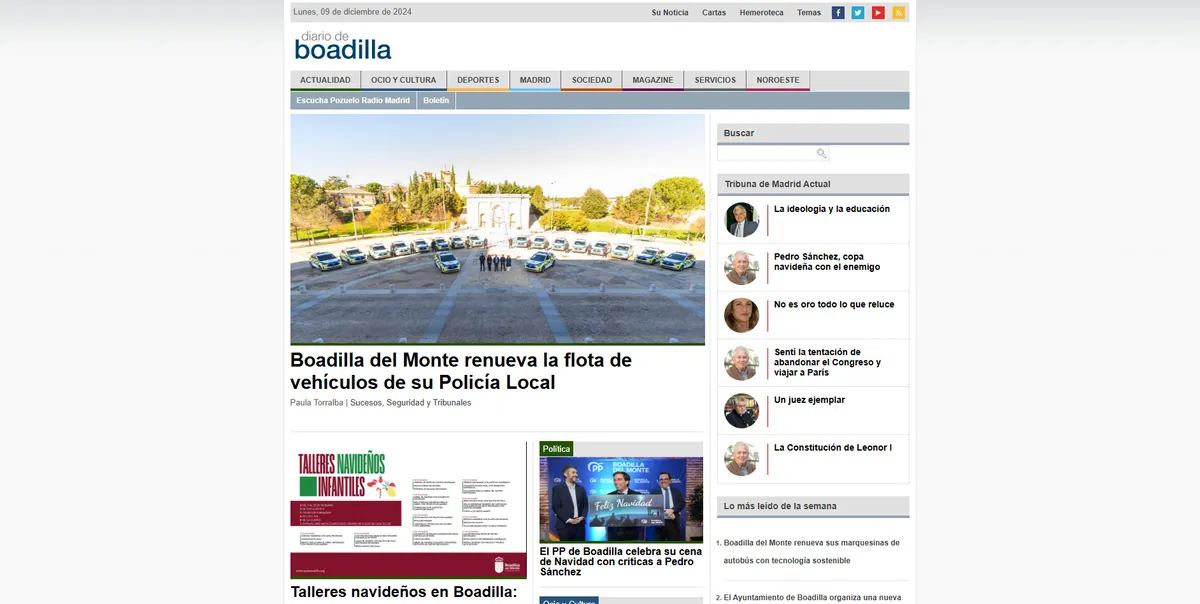Open Sucesos, Seguridad y Tribunales section
Image resolution: width=1200 pixels, height=604 pixels.
pos(410,403)
